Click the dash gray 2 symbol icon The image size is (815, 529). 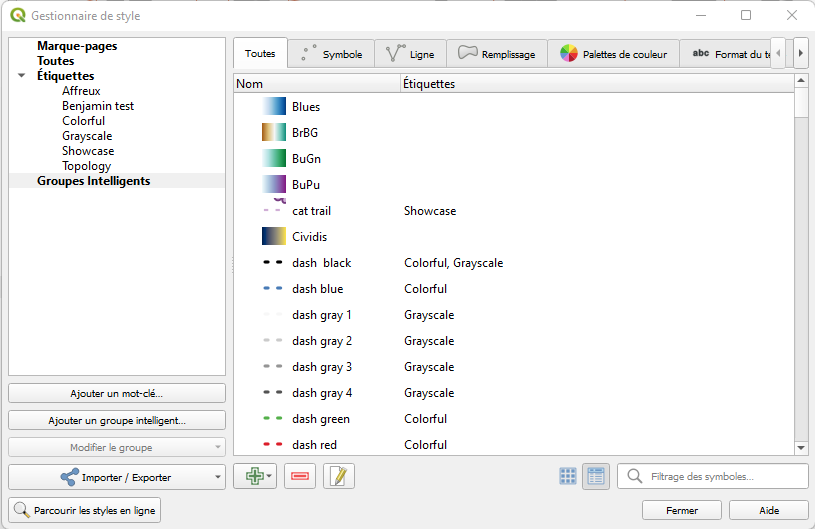click(x=273, y=340)
